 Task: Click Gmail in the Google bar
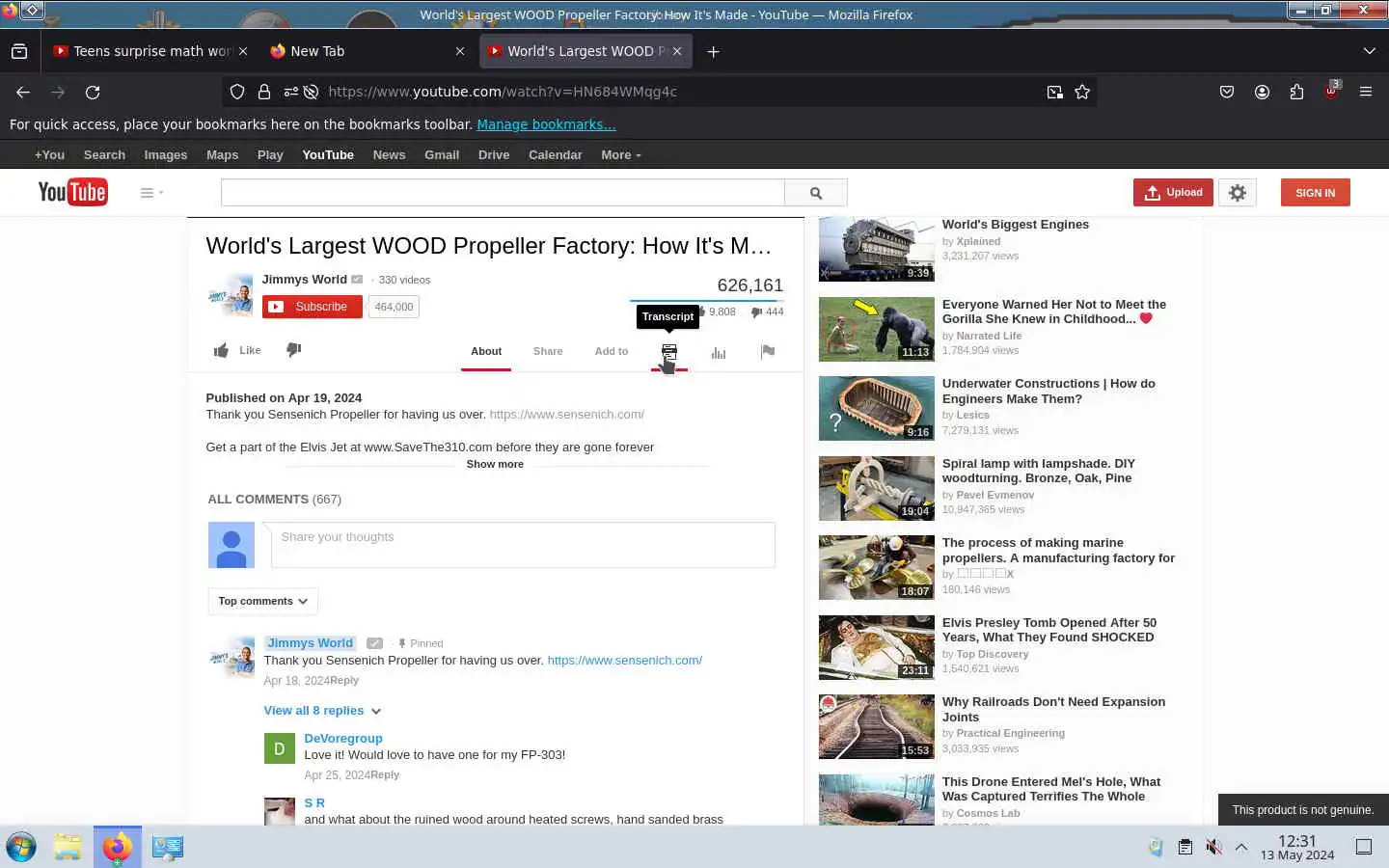[x=442, y=155]
